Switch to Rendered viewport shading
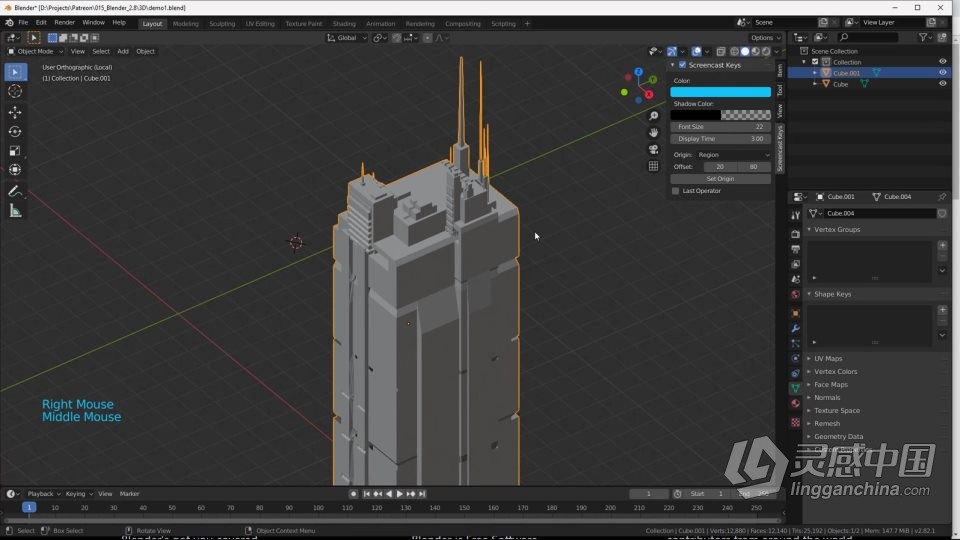Viewport: 960px width, 540px height. click(766, 51)
